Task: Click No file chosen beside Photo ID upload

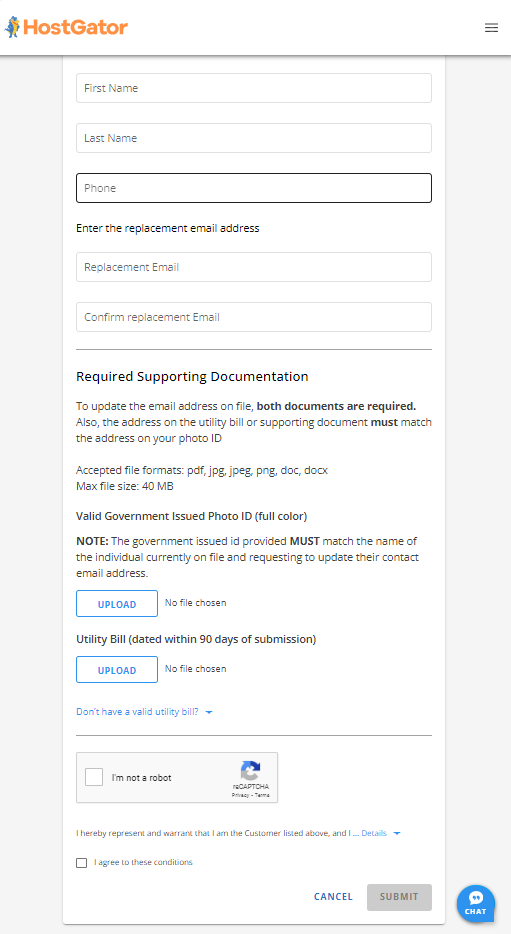Action: tap(195, 603)
